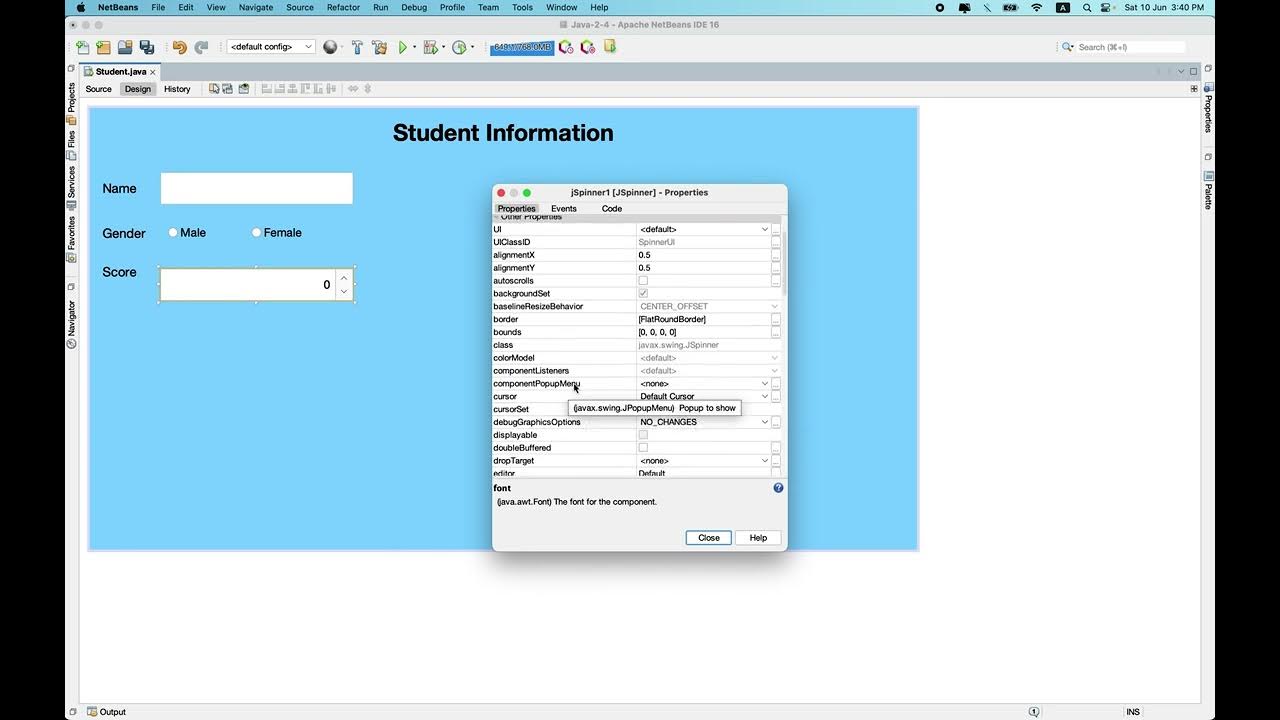Toggle the doubleBuffered checkbox
The height and width of the screenshot is (720, 1280).
pos(643,448)
